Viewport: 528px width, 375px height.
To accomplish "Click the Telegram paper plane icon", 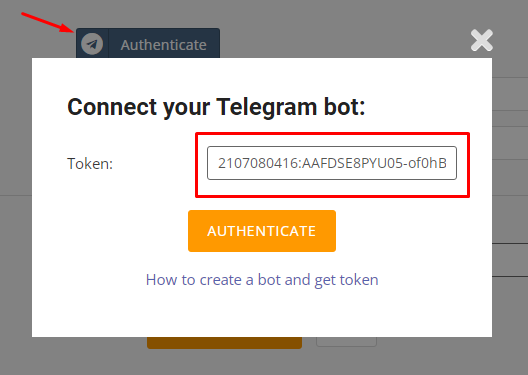I will 92,44.
